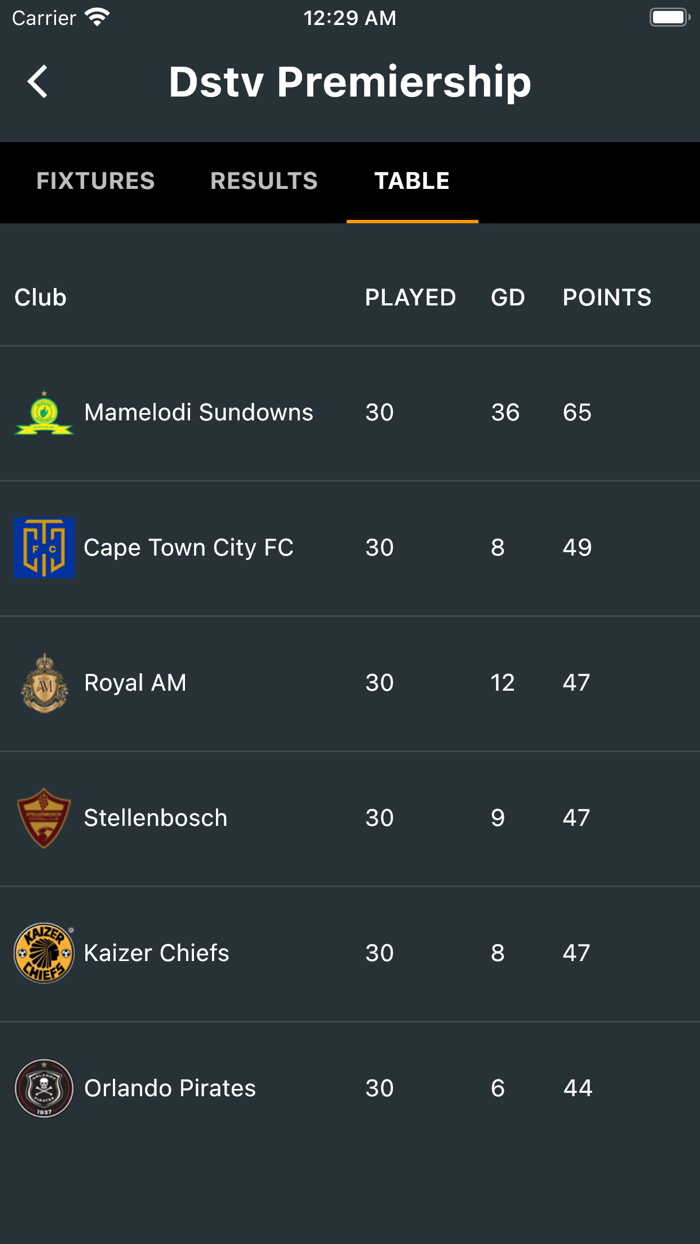Screen dimensions: 700x1244
Task: Click the GD column header
Action: tap(508, 297)
